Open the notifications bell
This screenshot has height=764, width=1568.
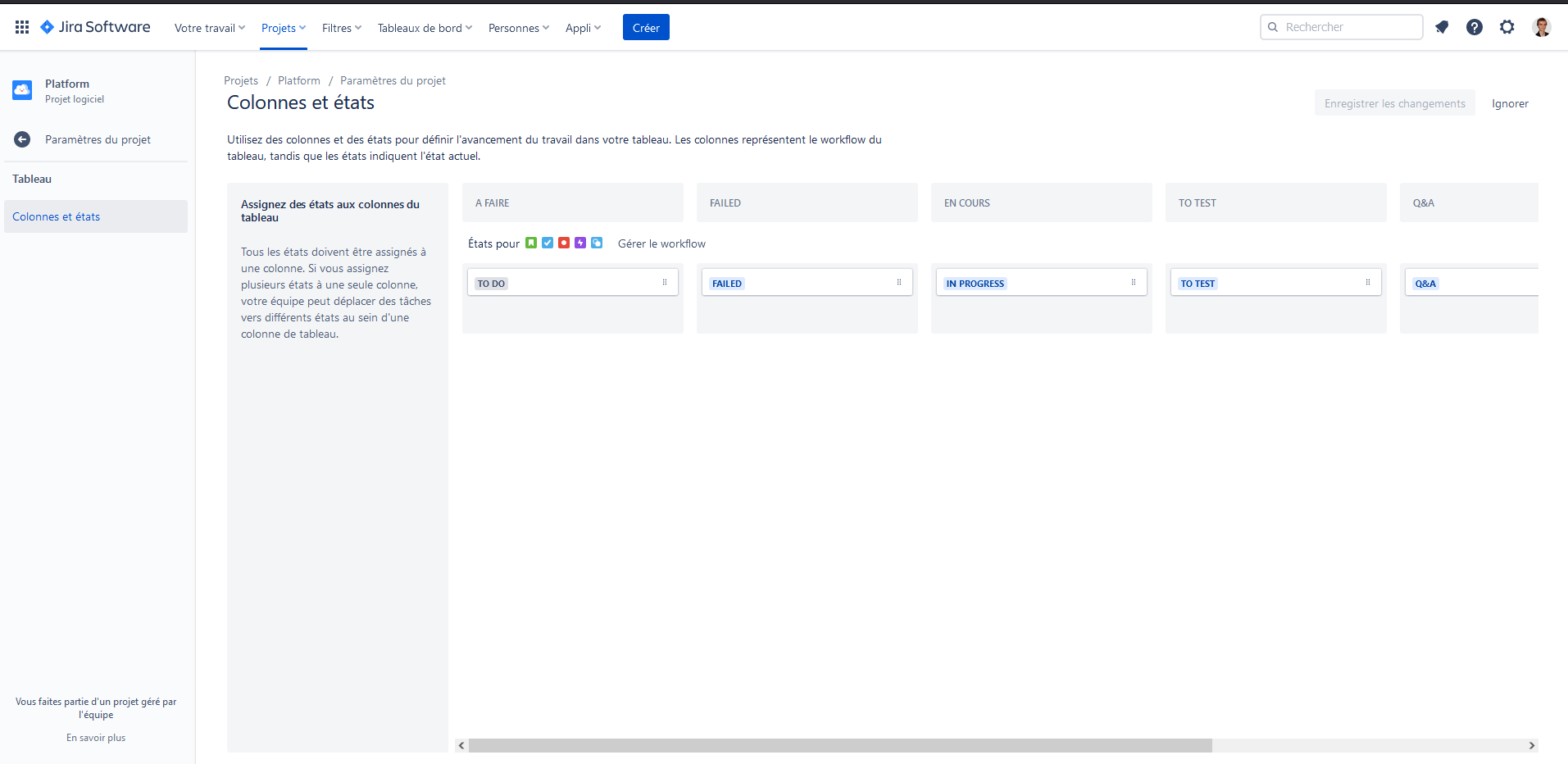1442,27
